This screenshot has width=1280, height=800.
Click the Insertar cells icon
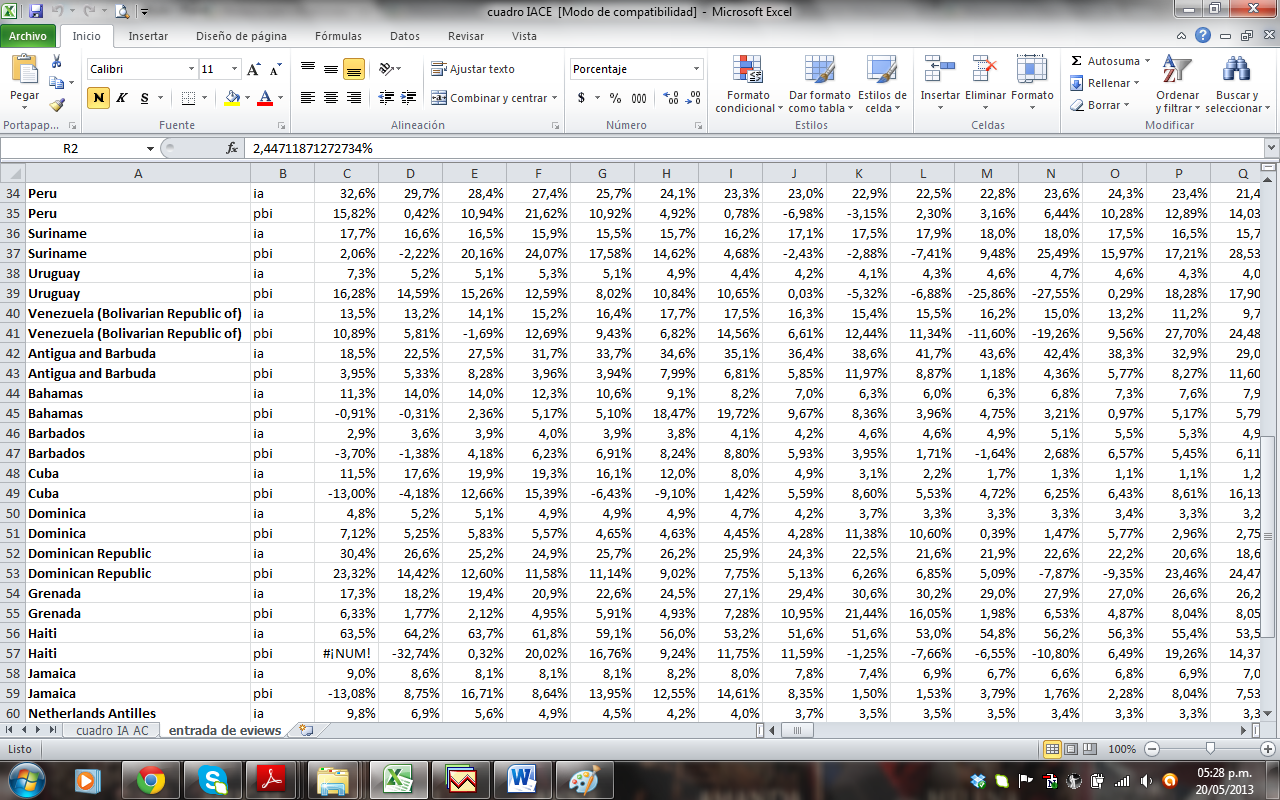coord(939,70)
